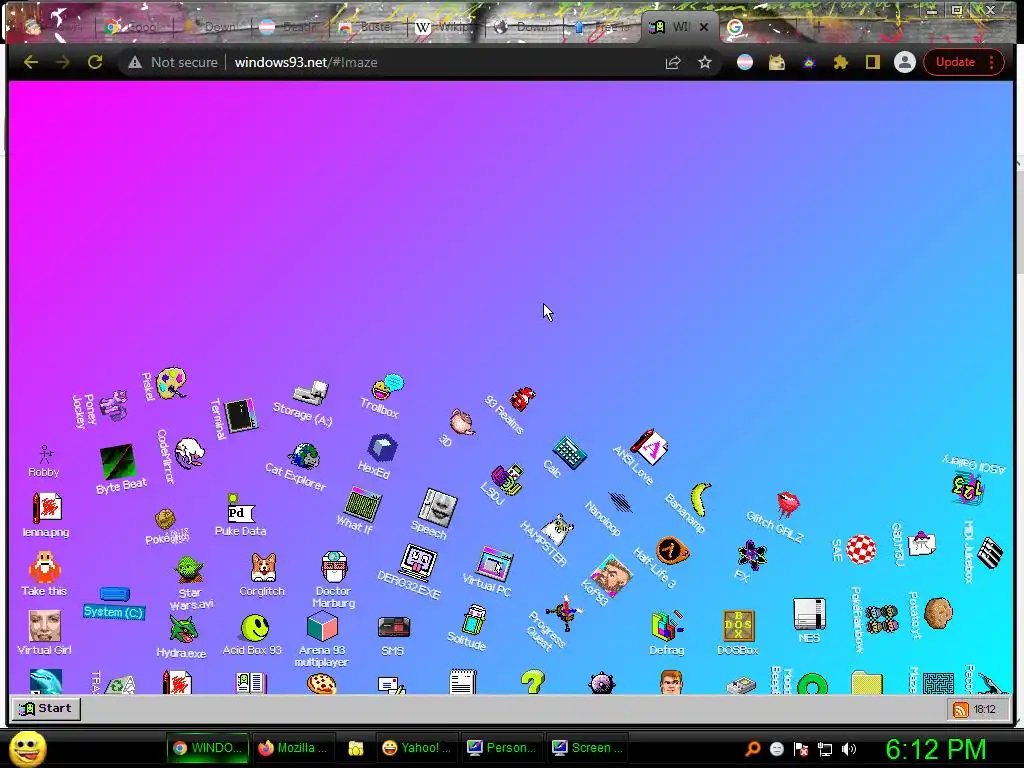Launch the Potato.yt potato icon

tap(938, 613)
